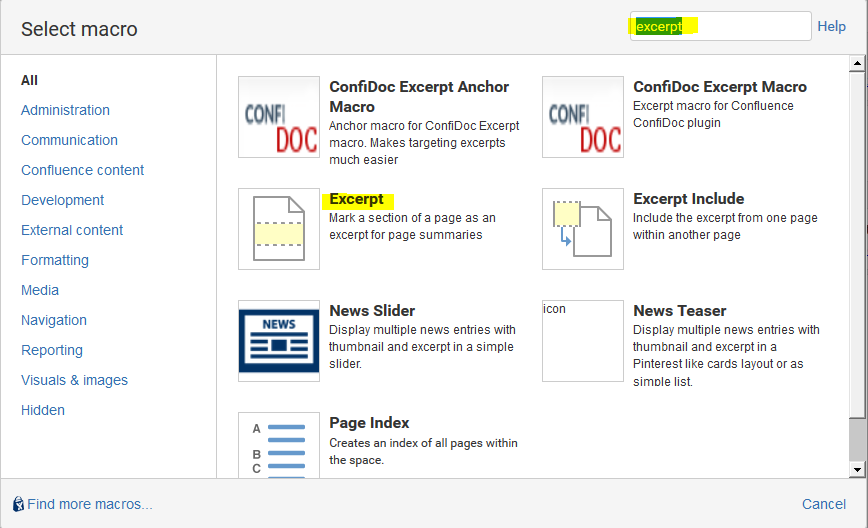The width and height of the screenshot is (868, 528).
Task: Click ConfiDoc Excerpt Anchor Macro title
Action: (x=419, y=97)
